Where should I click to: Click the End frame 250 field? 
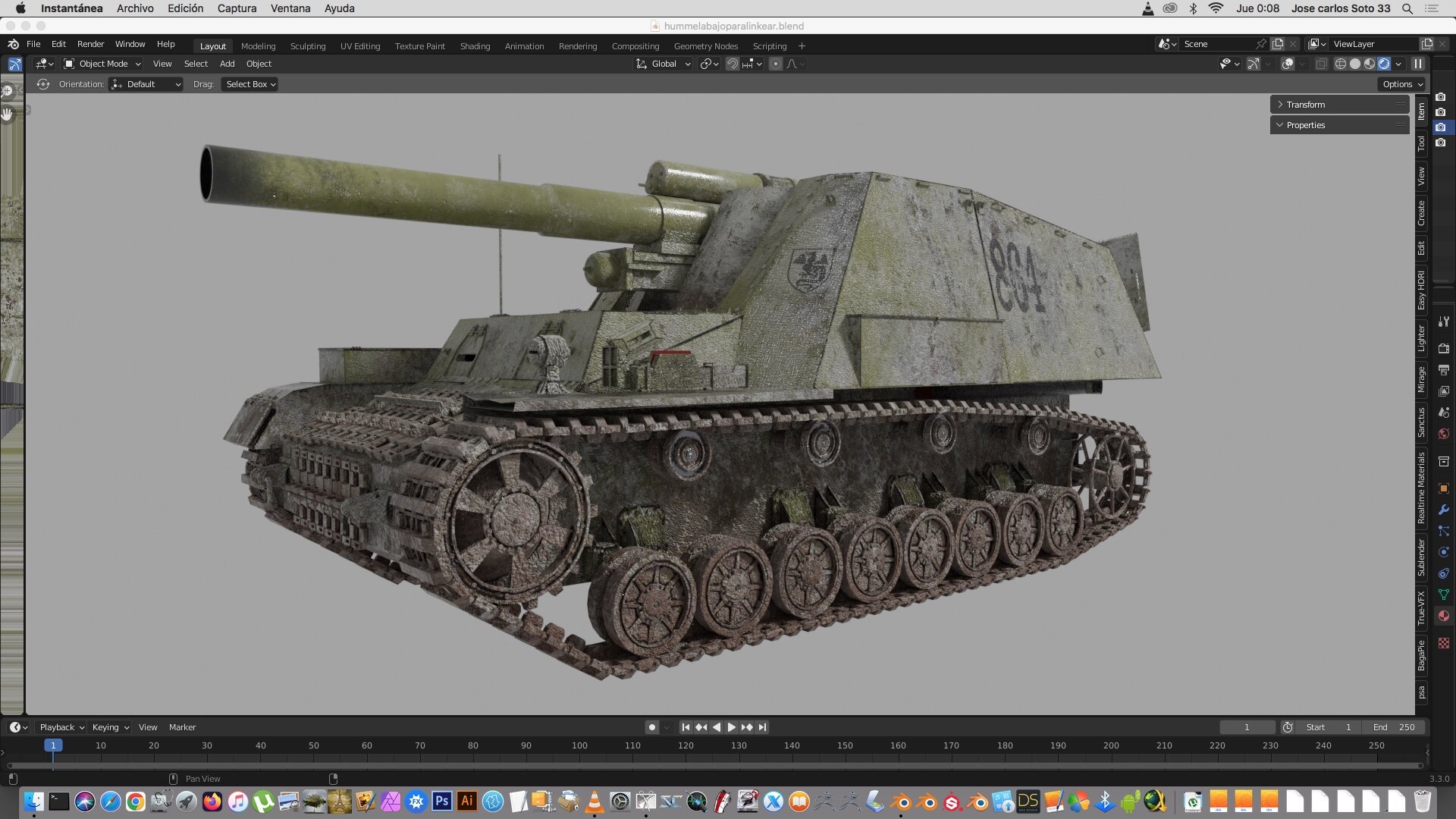[x=1394, y=727]
